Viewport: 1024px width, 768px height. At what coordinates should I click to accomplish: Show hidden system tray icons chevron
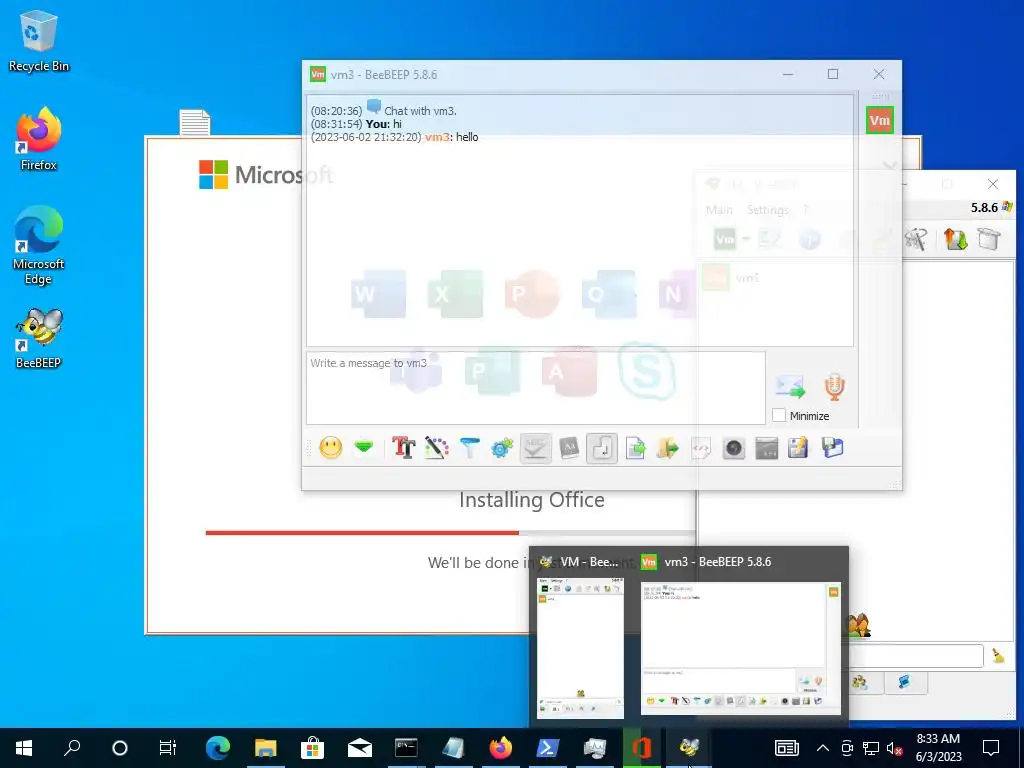(823, 748)
